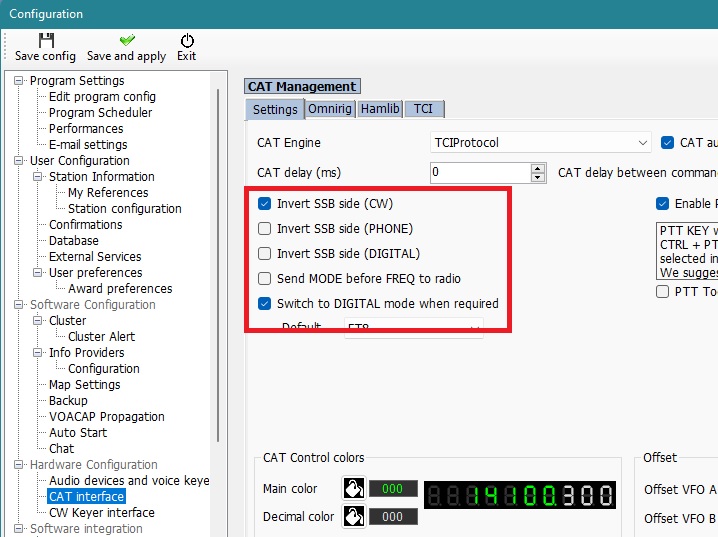The height and width of the screenshot is (537, 718).
Task: Click the Main color 000 swatch
Action: click(393, 488)
